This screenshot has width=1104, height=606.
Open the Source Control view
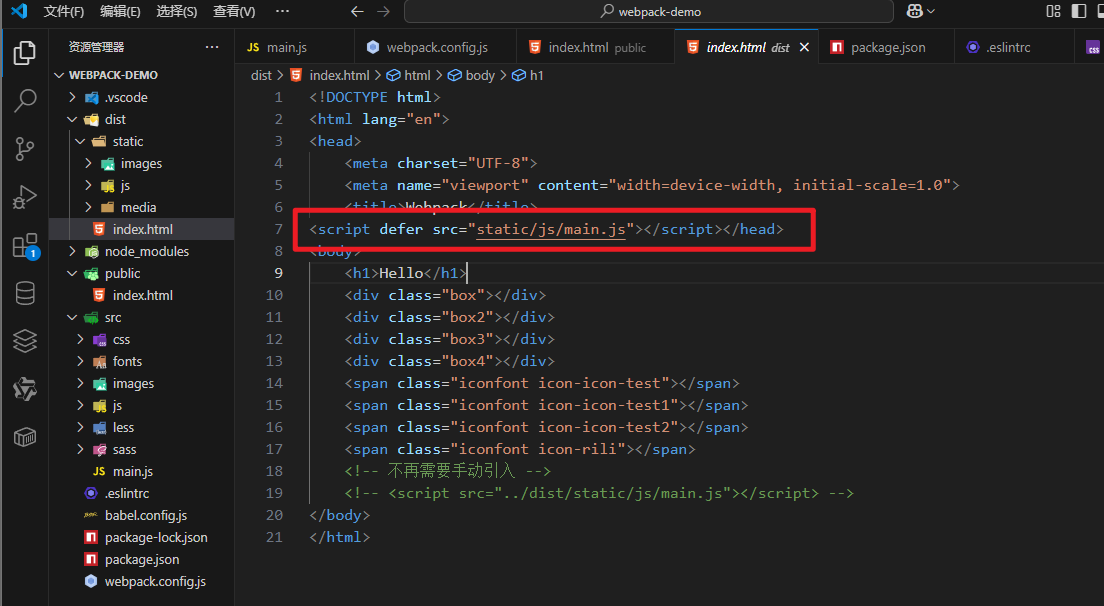pos(25,149)
